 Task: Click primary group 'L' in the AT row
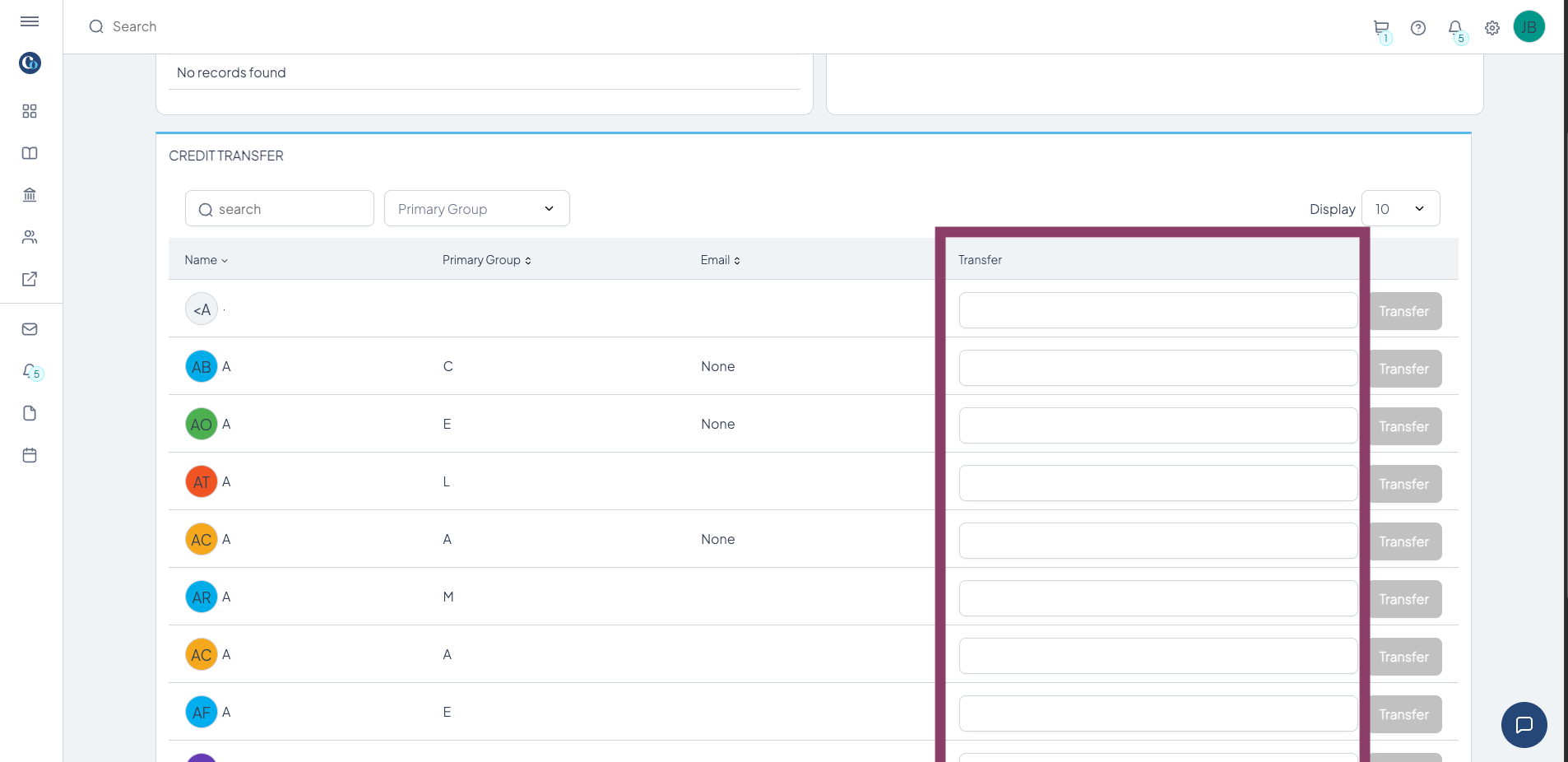[447, 481]
